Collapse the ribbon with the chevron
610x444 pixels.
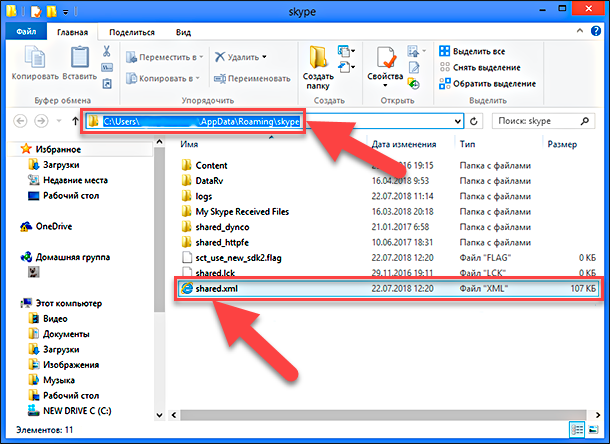tap(580, 30)
